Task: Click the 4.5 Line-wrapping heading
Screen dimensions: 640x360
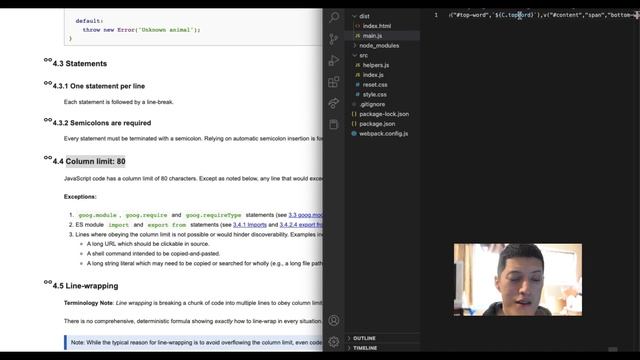Action: click(x=85, y=286)
